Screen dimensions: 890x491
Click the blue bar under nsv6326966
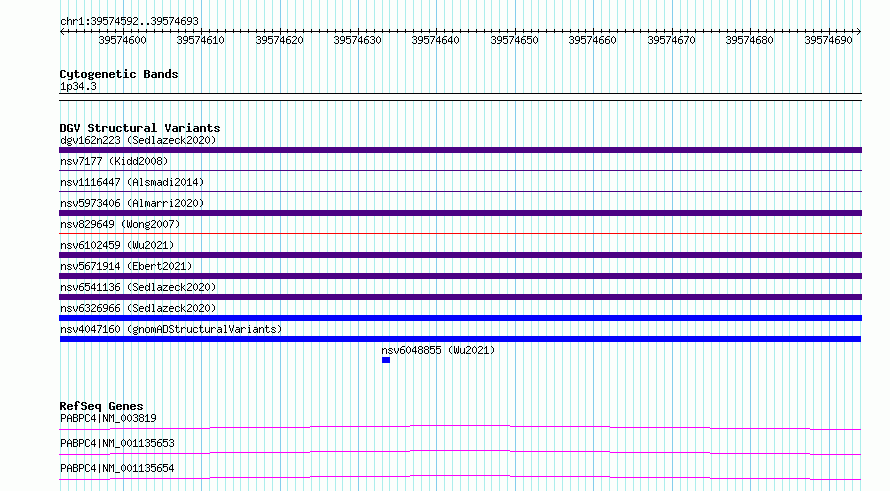click(x=460, y=318)
